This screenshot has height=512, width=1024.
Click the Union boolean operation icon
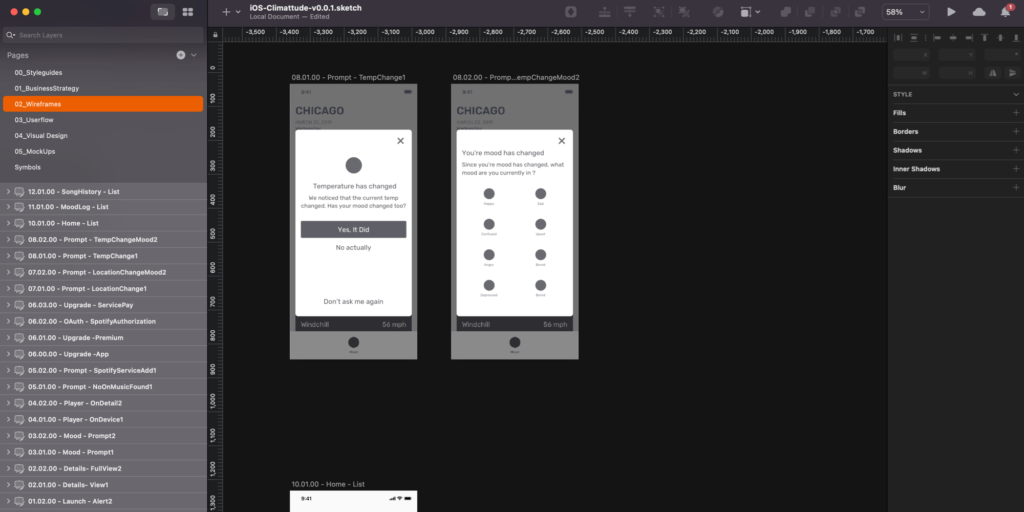pyautogui.click(x=786, y=12)
